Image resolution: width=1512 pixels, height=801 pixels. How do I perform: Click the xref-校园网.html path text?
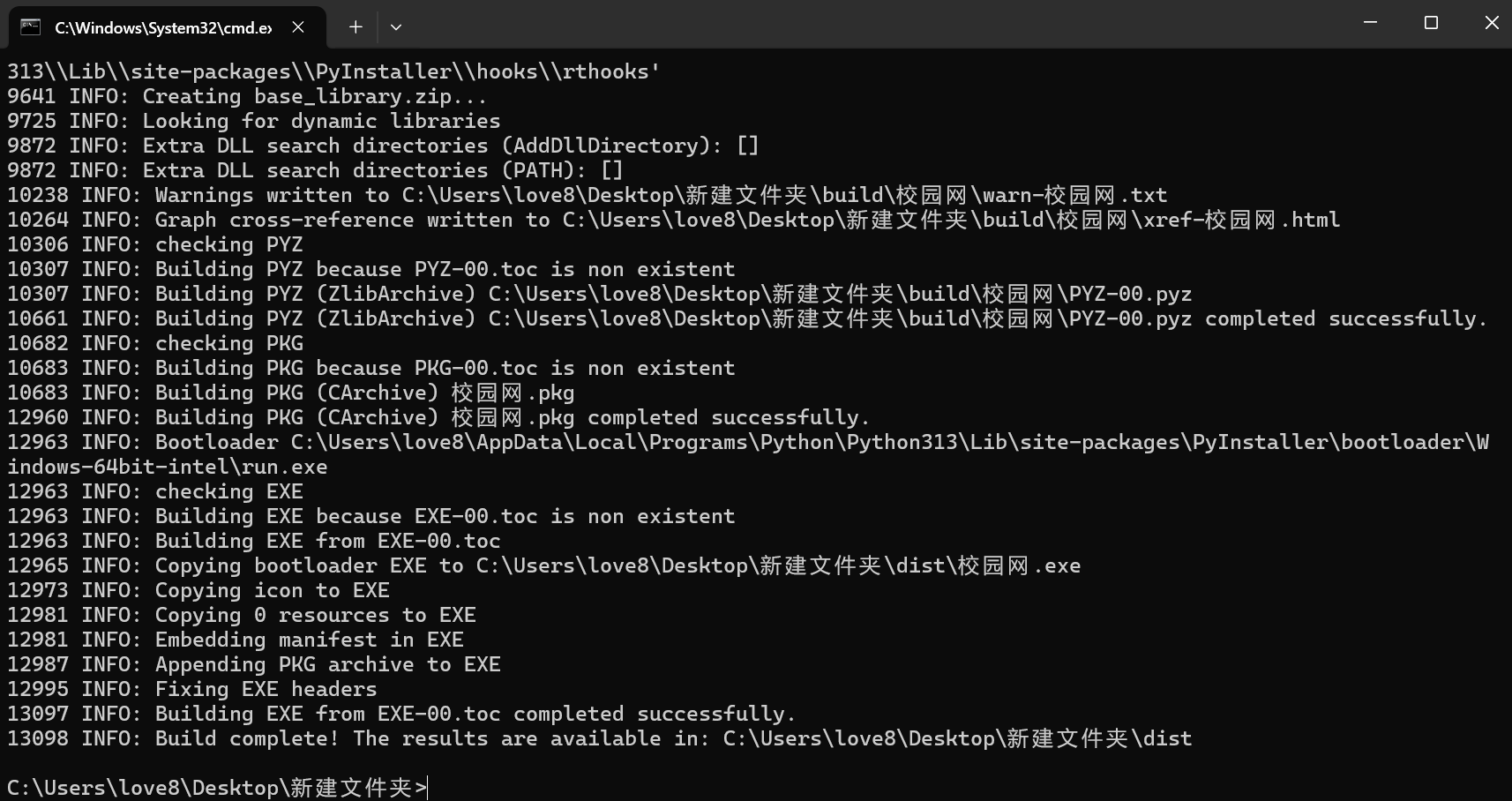coord(1241,220)
